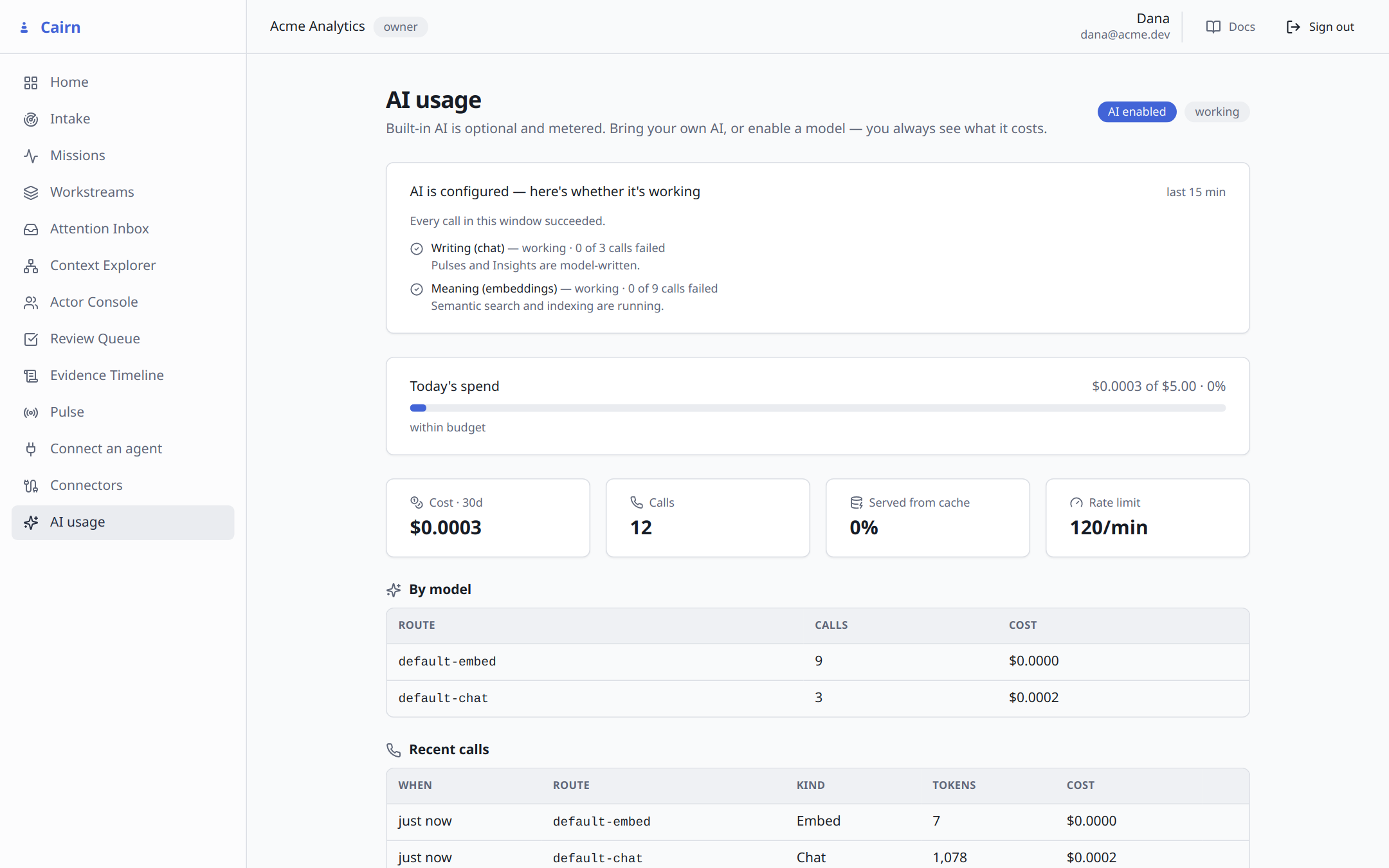Click the Actor Console people icon
1389x868 pixels.
[x=31, y=303]
